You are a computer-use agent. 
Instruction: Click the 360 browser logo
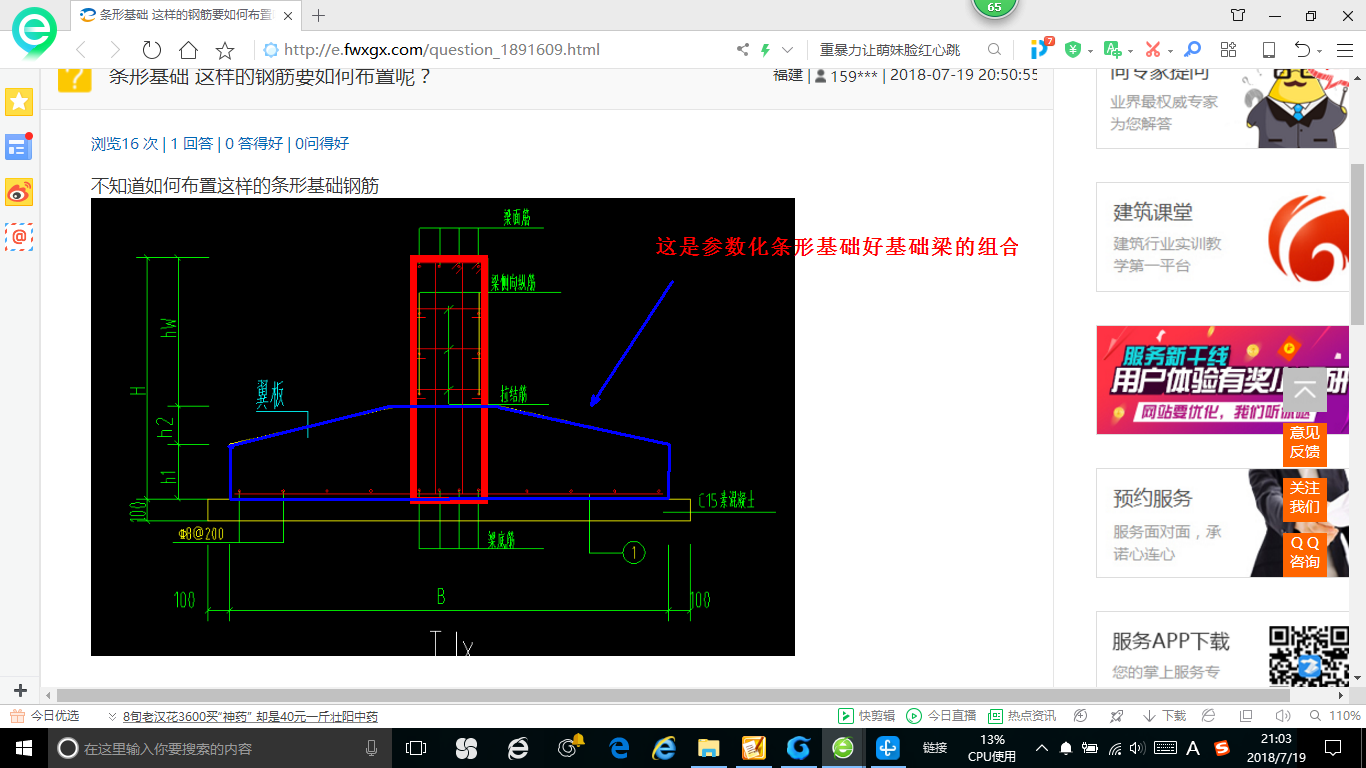point(34,33)
